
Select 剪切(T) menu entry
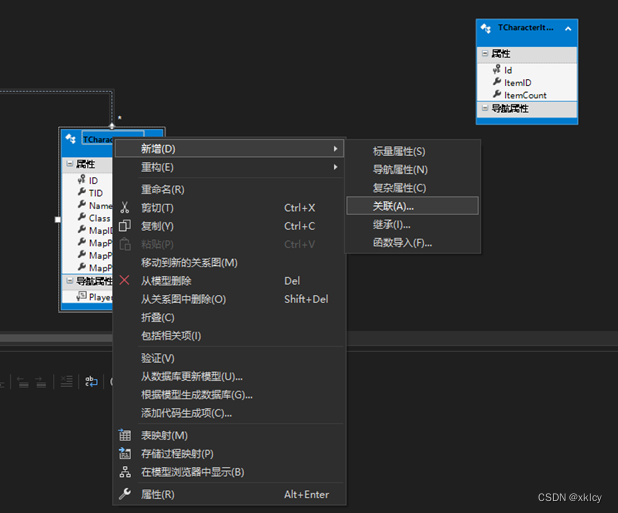tap(229, 208)
